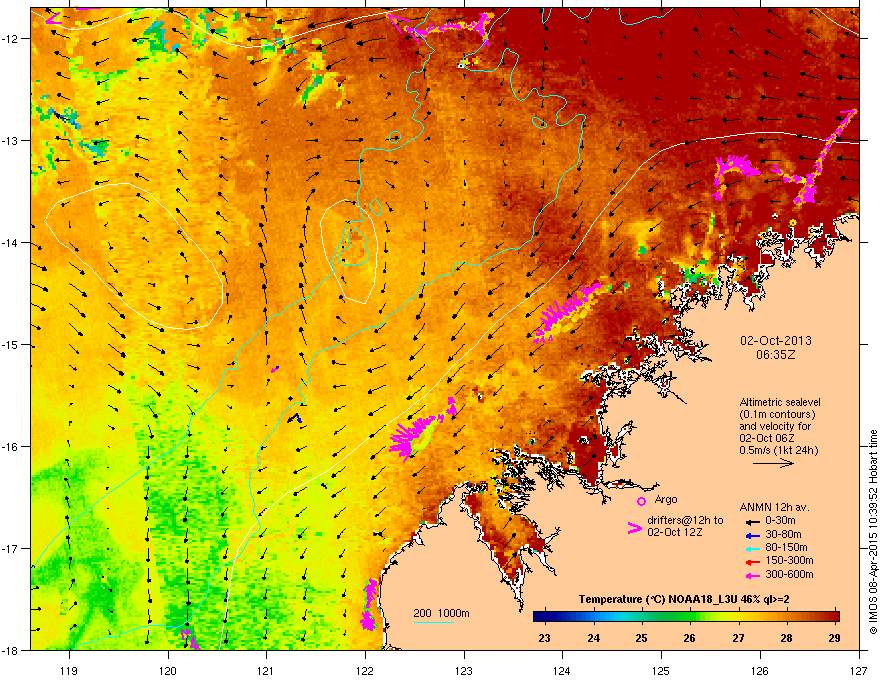Click the '125' longitude axis label
This screenshot has height=680, width=880.
pos(661,670)
